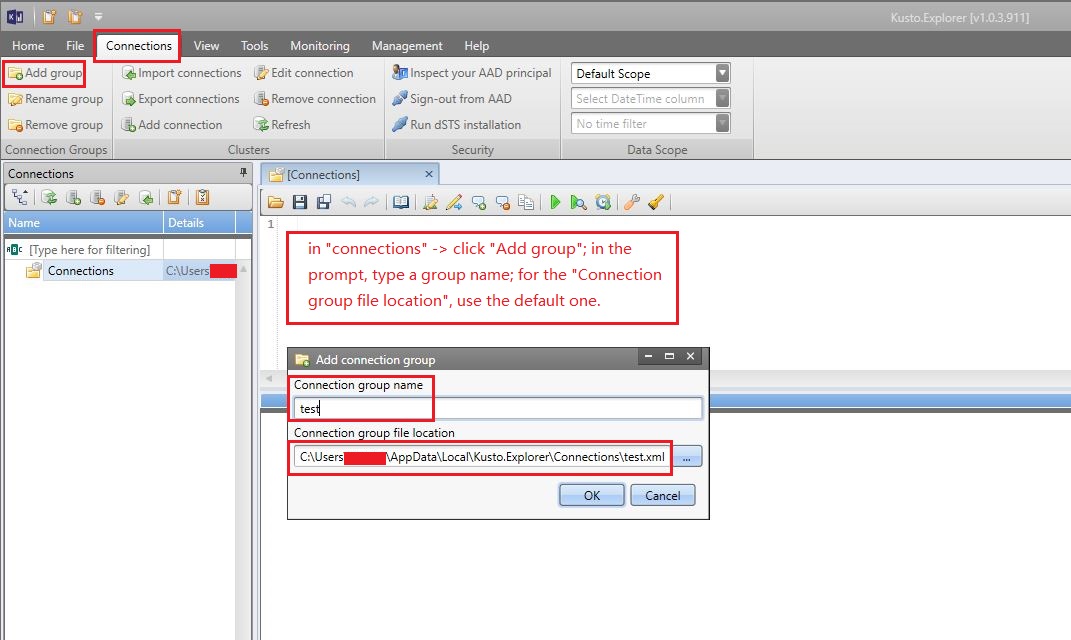Click the add-connection icon in Connections panel toolbar
Screen dimensions: 1071x640
(x=73, y=197)
